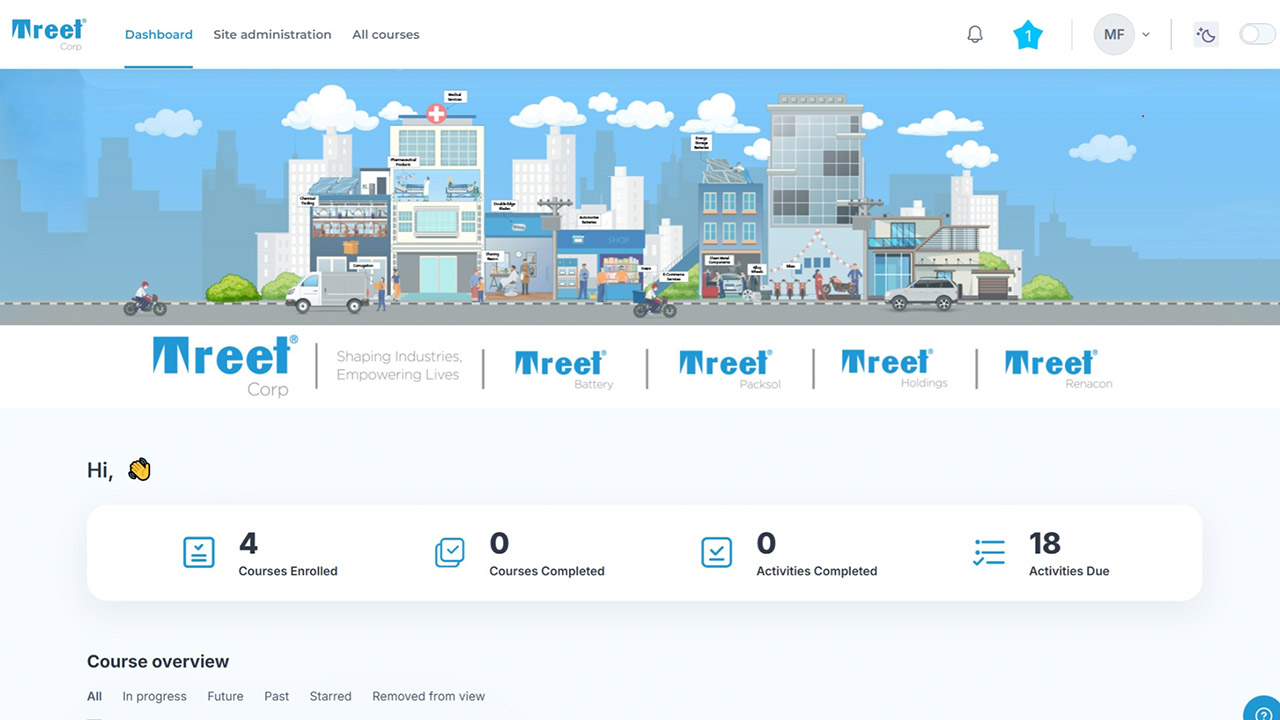Go to the Dashboard tab
Viewport: 1280px width, 720px height.
(159, 34)
